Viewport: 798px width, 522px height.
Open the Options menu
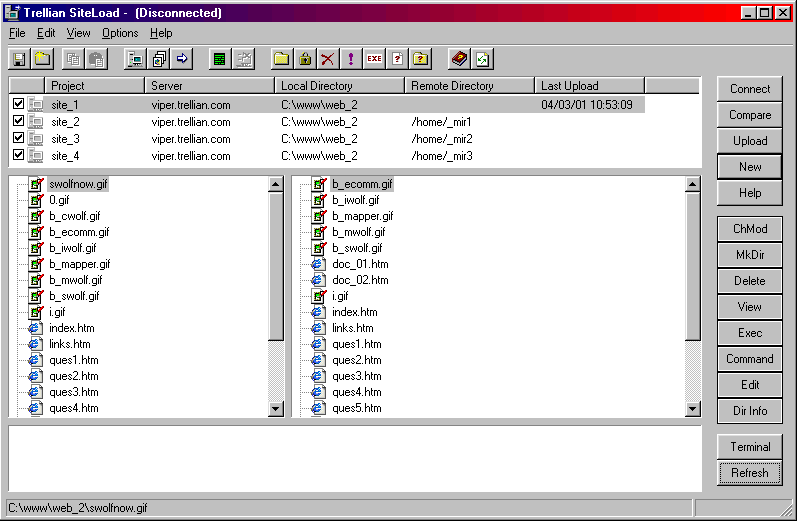click(120, 33)
